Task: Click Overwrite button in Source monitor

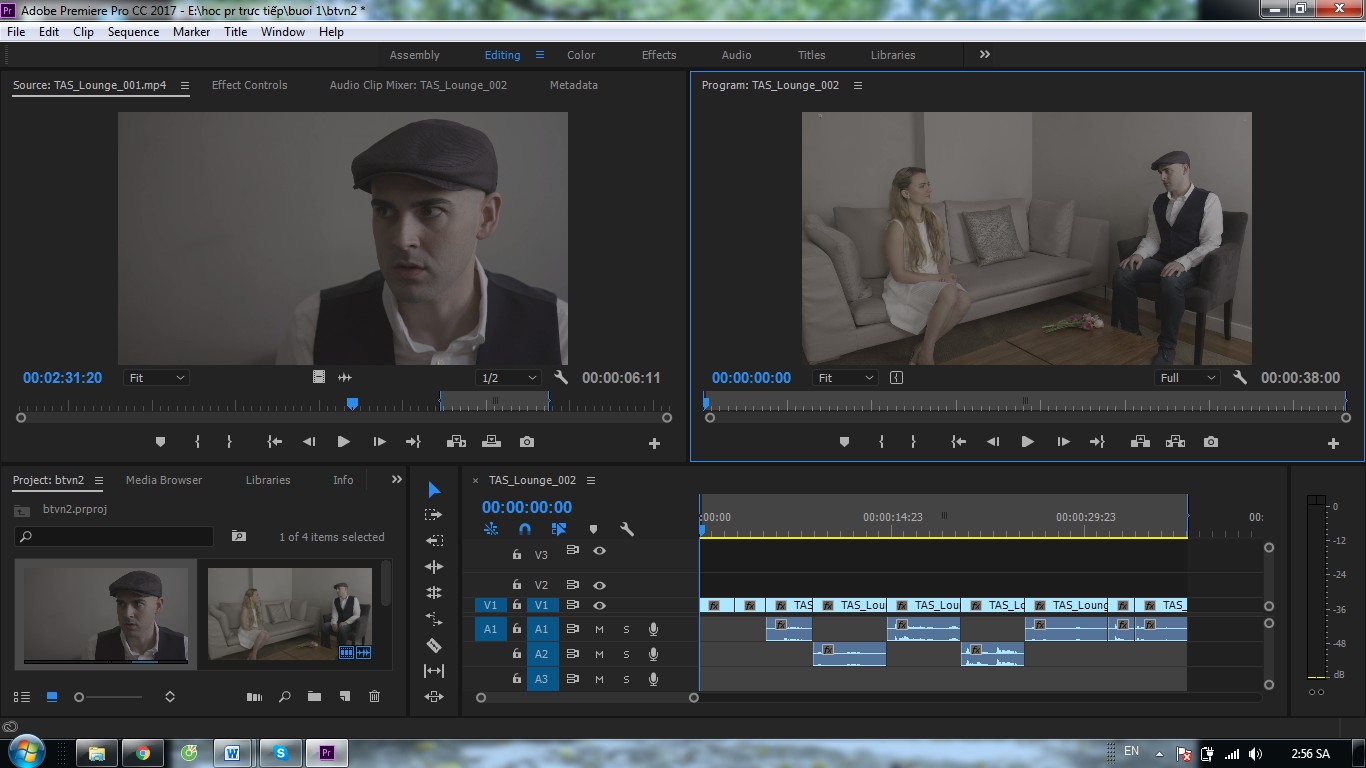Action: pyautogui.click(x=491, y=442)
